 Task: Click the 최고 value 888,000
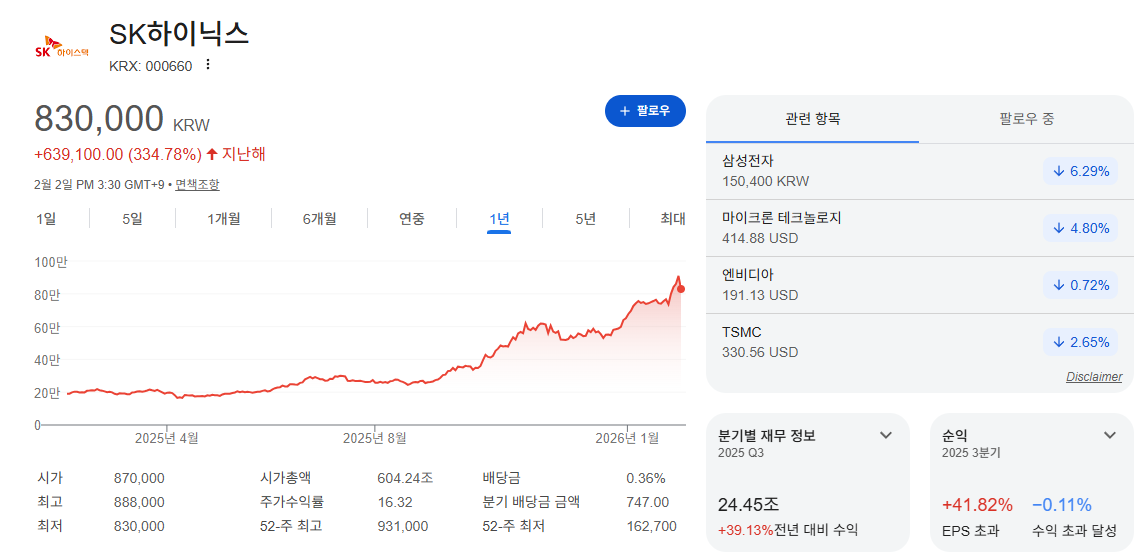click(x=139, y=502)
